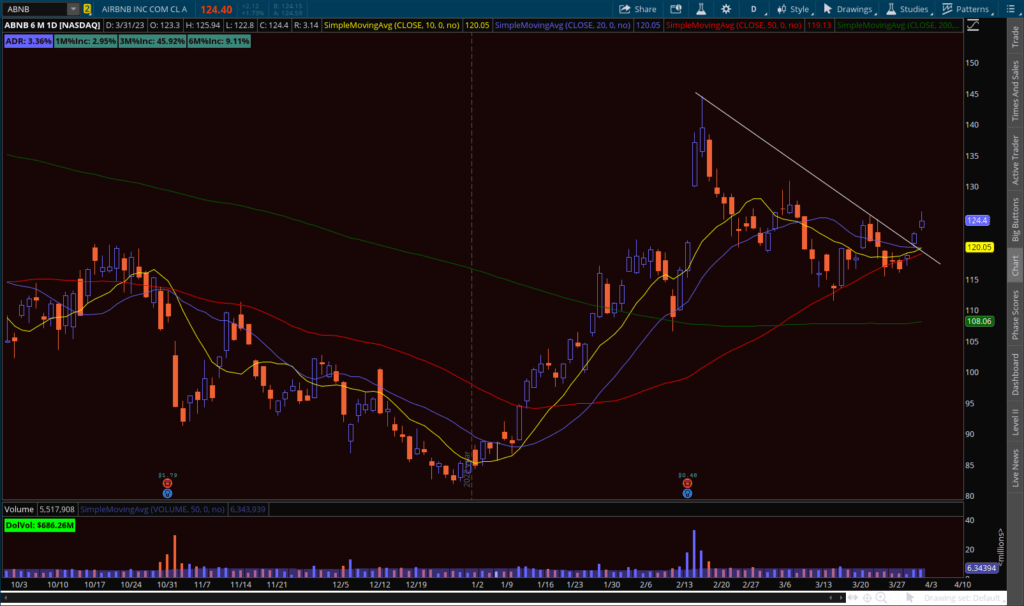This screenshot has width=1024, height=606.
Task: Click scrollbar left arrow at bottom left
Action: pos(5,598)
